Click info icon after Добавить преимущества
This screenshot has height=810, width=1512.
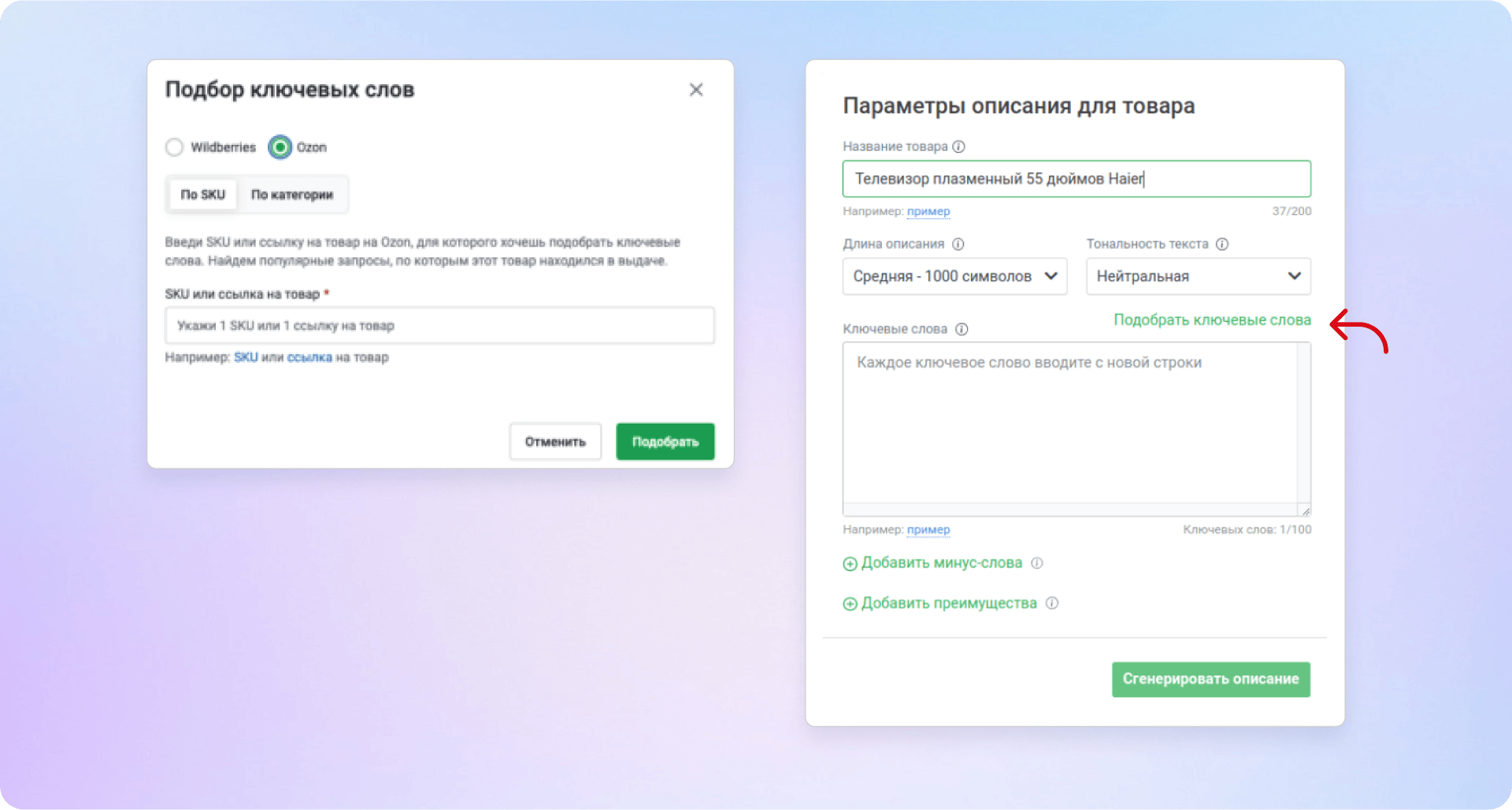pyautogui.click(x=1052, y=603)
